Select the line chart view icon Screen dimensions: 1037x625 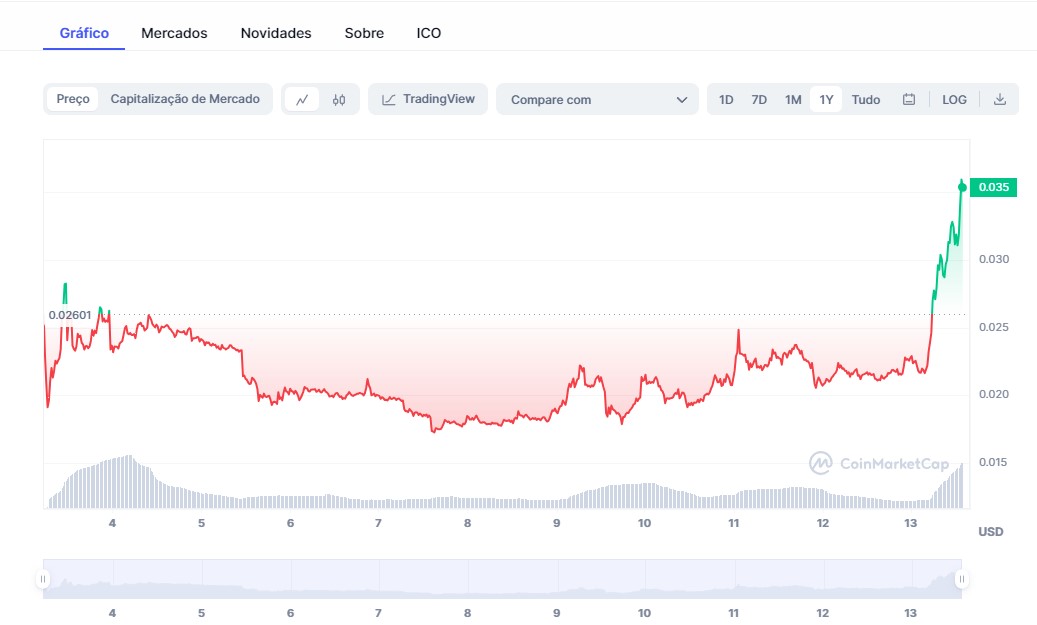pos(301,100)
